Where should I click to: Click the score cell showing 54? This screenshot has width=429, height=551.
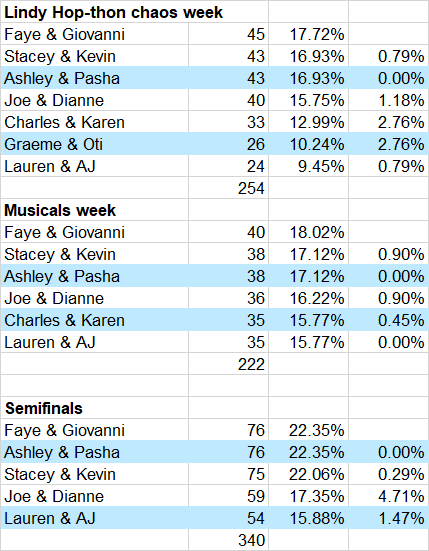pos(228,518)
